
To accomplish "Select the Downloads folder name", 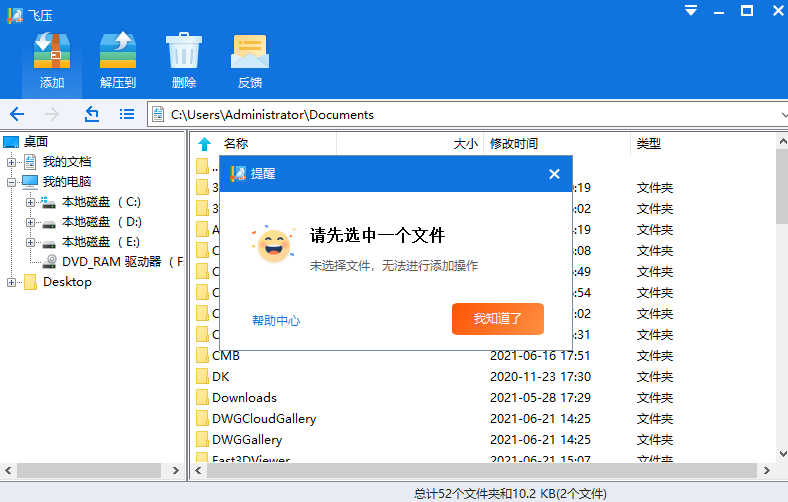I will click(244, 397).
